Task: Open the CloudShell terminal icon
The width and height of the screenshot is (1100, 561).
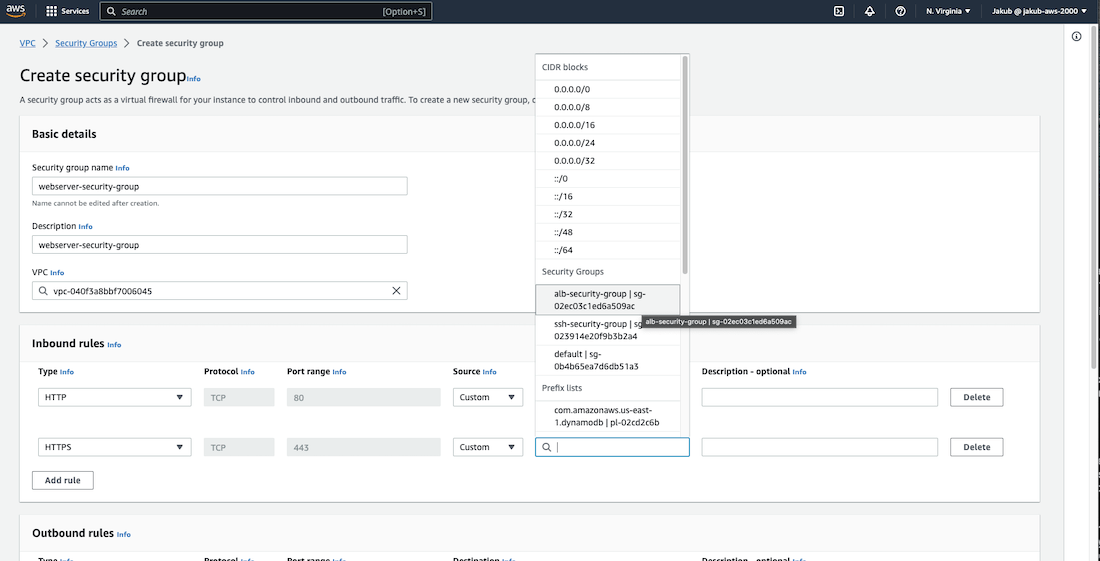Action: (839, 11)
